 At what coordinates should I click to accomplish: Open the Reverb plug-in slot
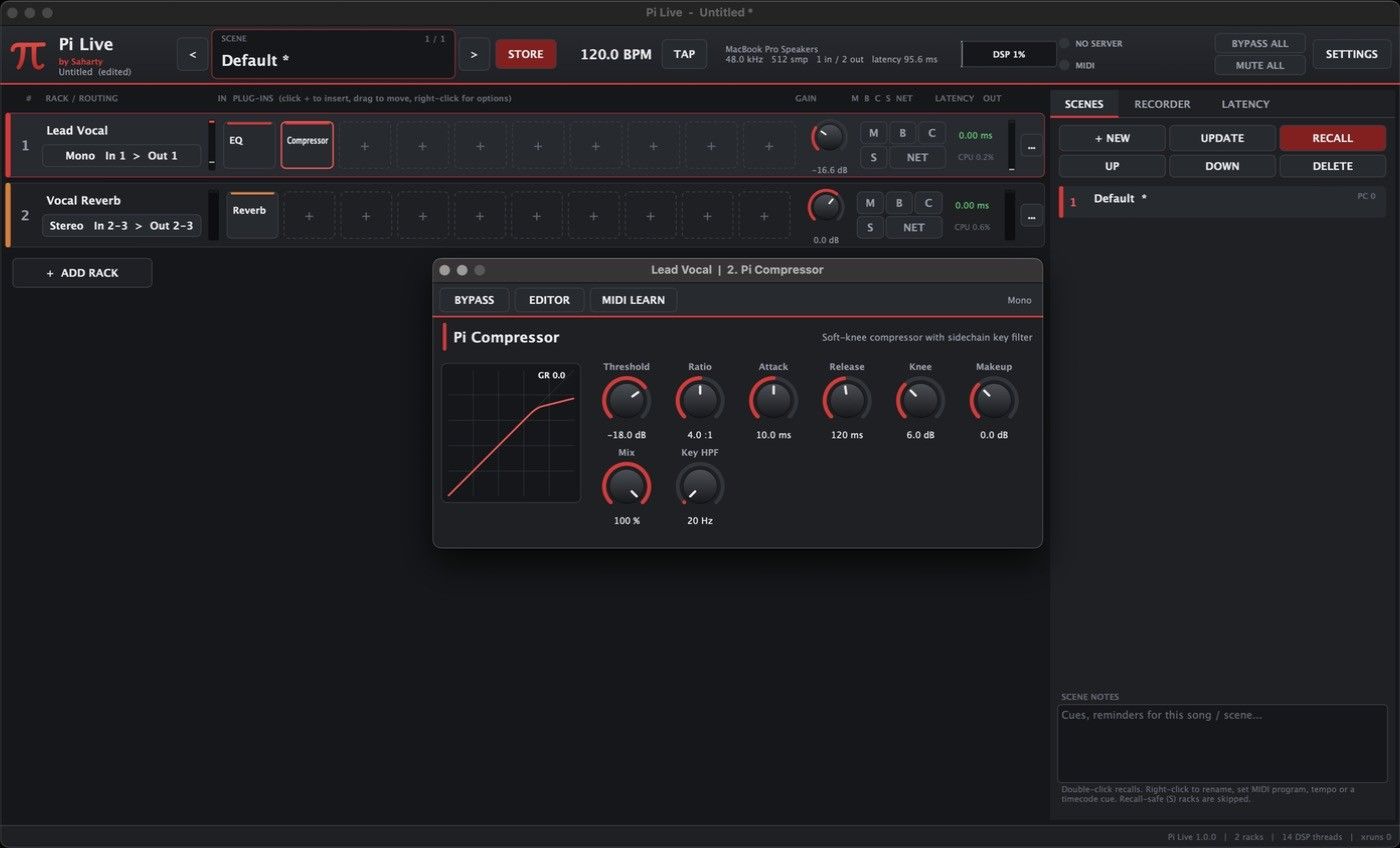(x=252, y=216)
